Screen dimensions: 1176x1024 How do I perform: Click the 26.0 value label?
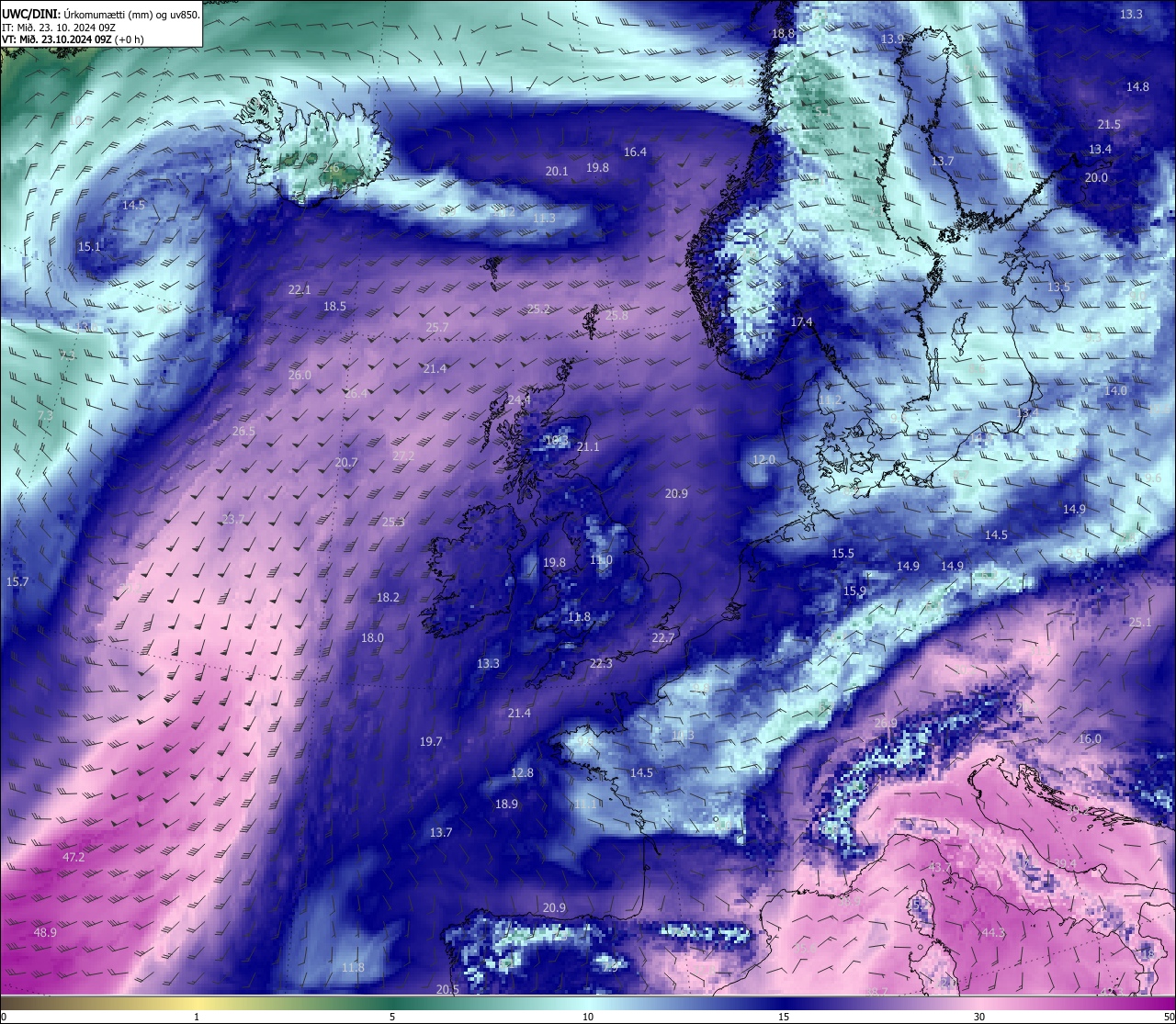click(300, 375)
